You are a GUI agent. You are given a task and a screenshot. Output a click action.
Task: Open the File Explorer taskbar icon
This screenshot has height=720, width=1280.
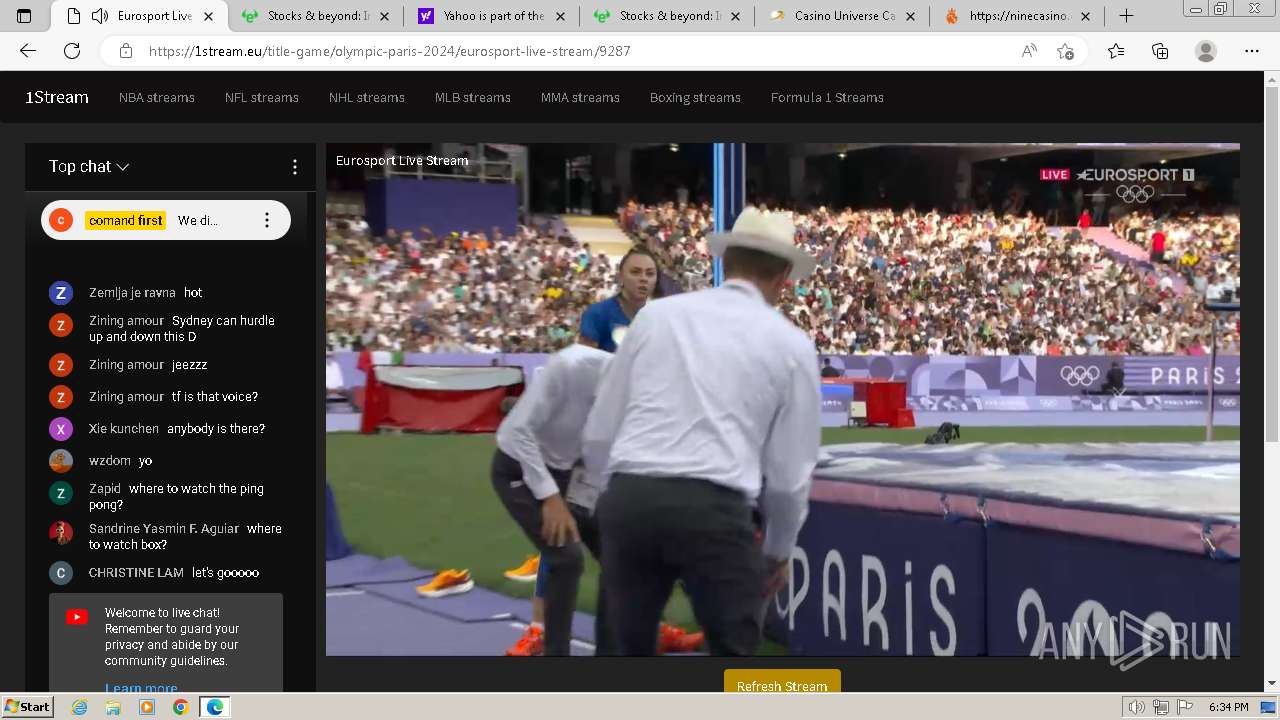[x=113, y=707]
